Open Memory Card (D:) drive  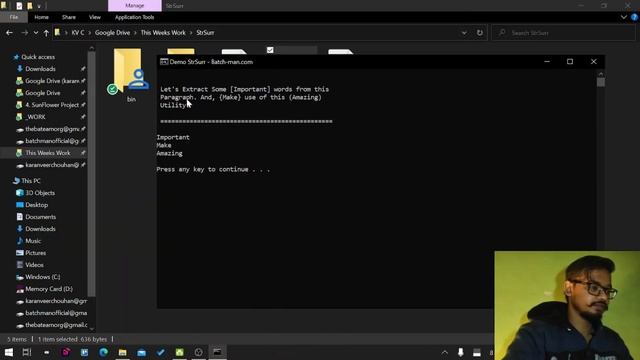(49, 289)
